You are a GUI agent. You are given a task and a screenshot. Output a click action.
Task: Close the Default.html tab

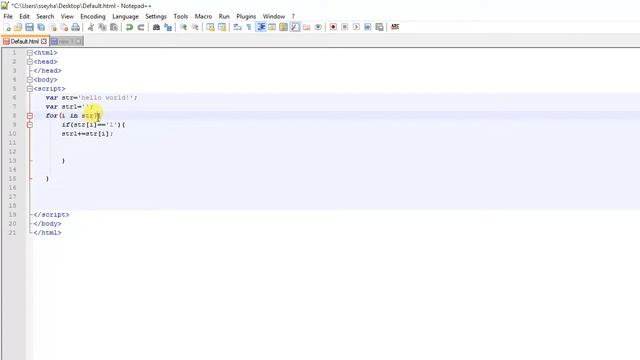[44, 41]
